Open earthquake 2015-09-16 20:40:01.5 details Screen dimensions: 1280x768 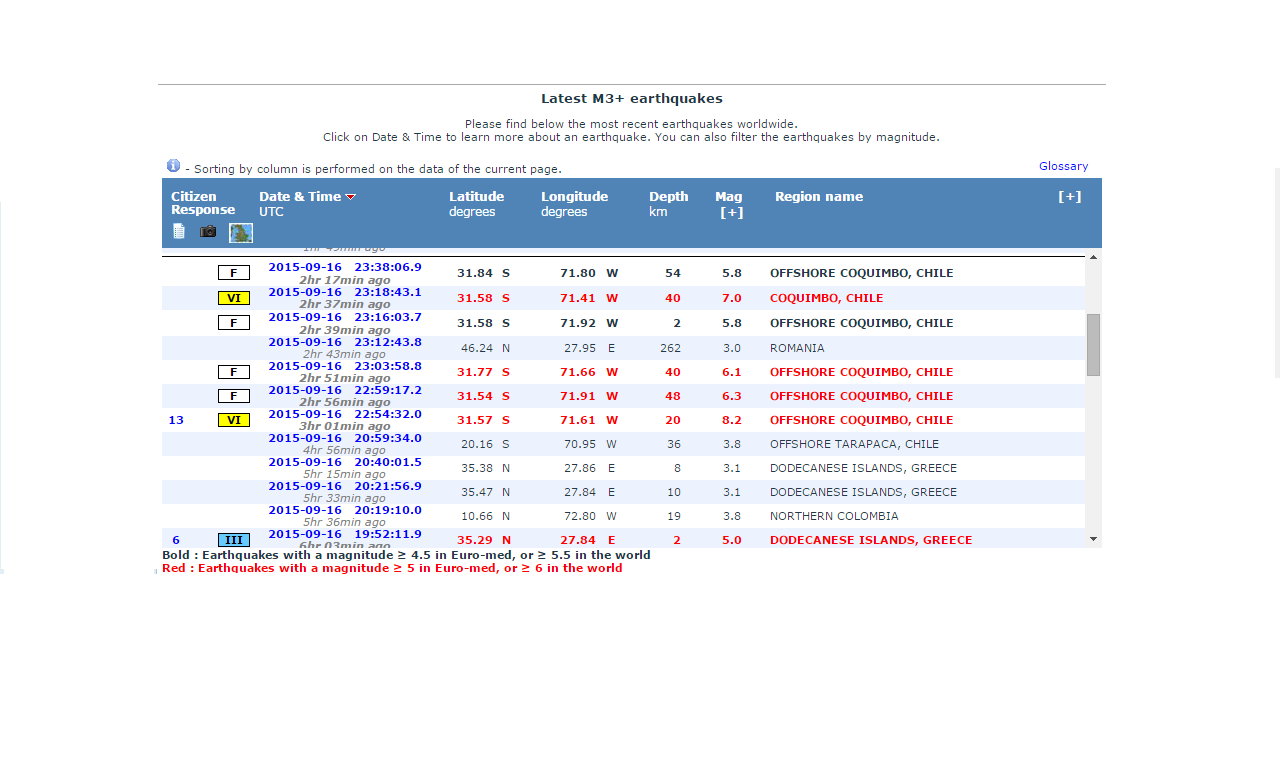[345, 462]
